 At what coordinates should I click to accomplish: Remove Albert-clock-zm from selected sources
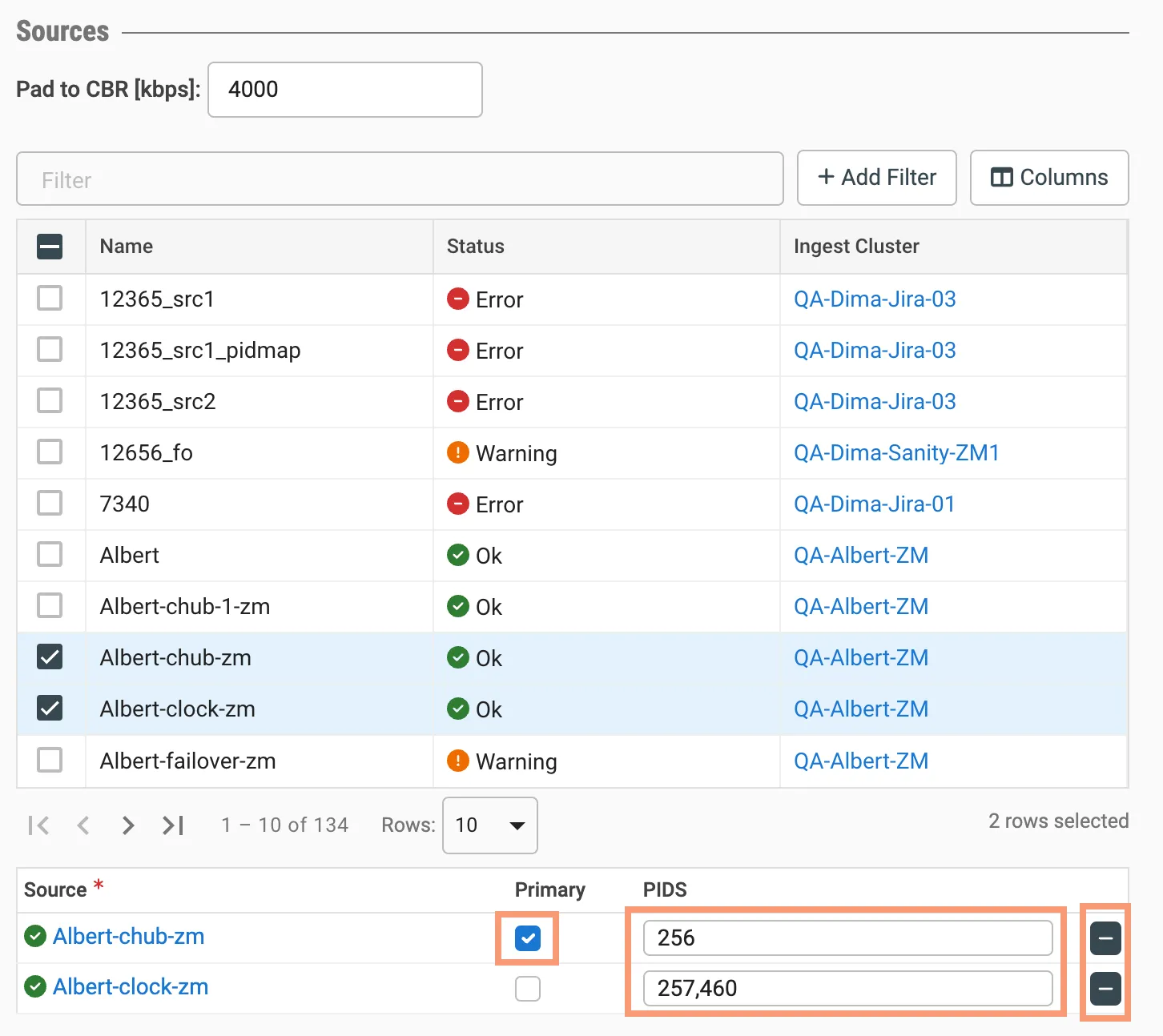click(x=1105, y=989)
